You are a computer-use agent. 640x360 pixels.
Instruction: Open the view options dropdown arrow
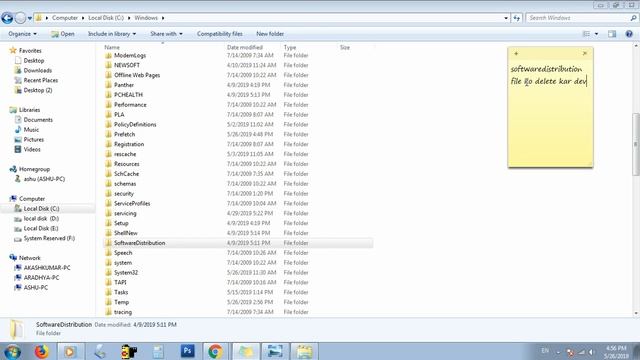point(596,34)
